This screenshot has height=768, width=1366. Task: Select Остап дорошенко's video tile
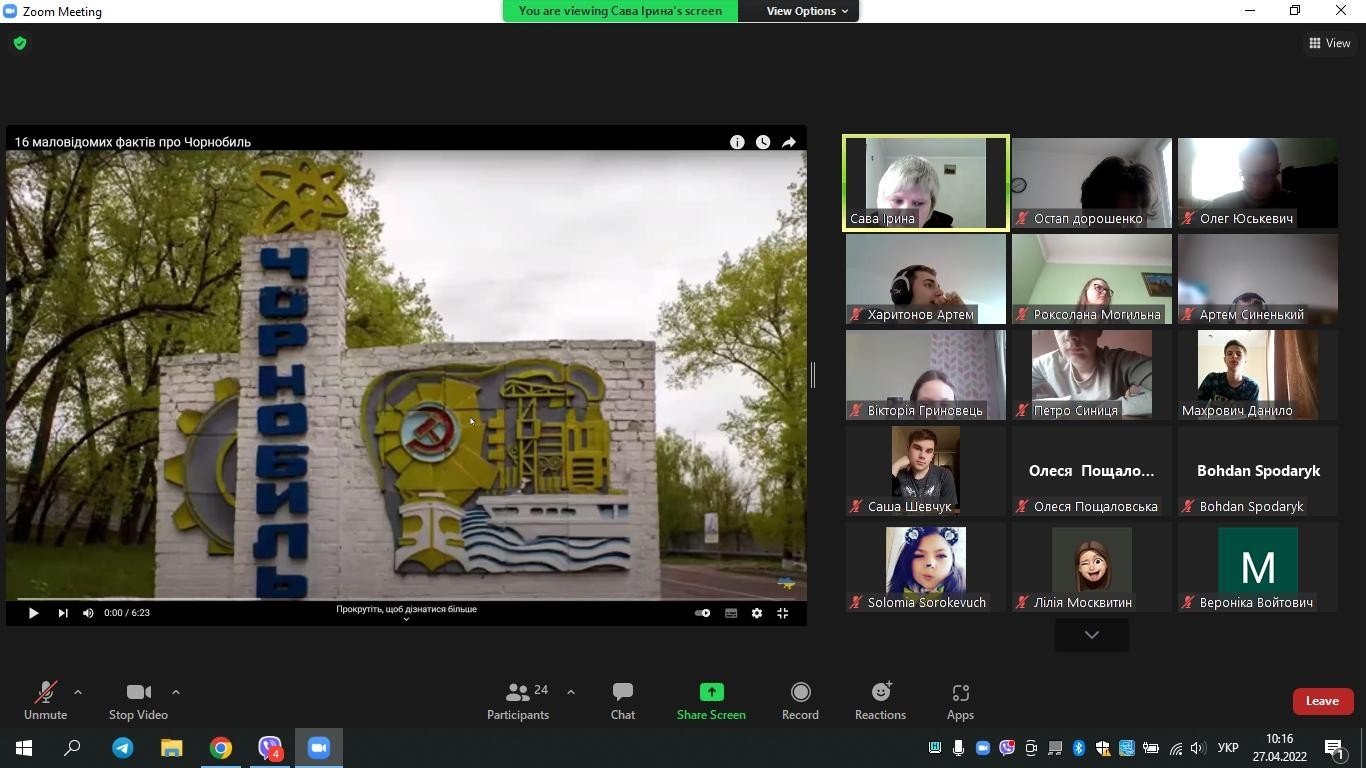click(1092, 183)
